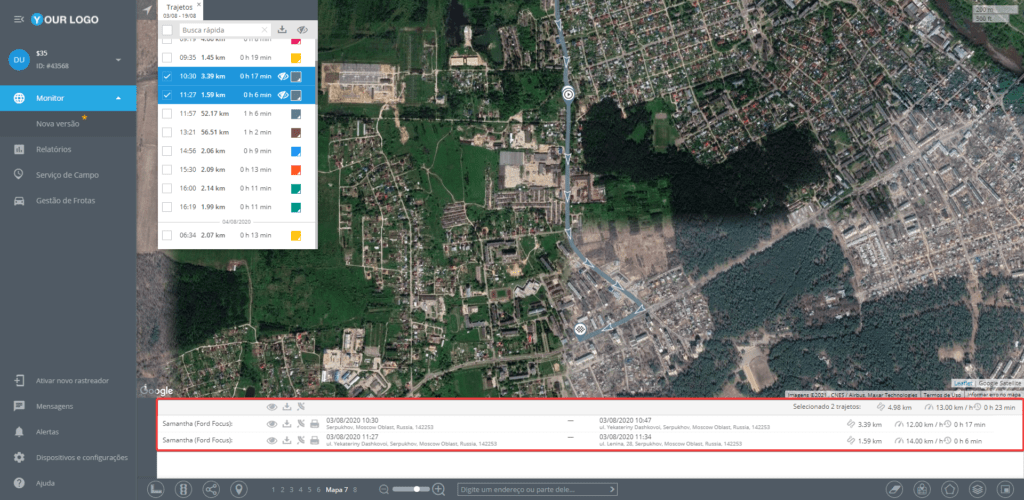Image resolution: width=1024 pixels, height=500 pixels.
Task: Download trips from Trajetos panel header
Action: 282,29
